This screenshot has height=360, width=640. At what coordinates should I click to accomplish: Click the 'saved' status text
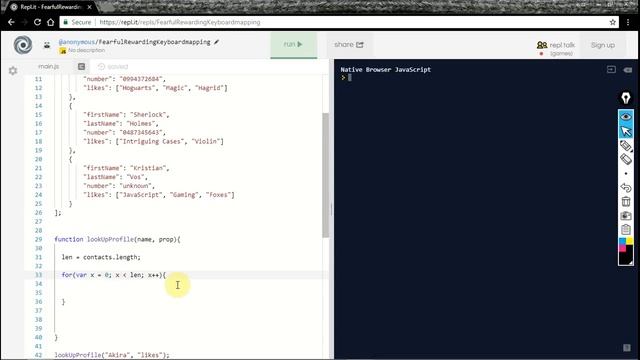(x=118, y=67)
